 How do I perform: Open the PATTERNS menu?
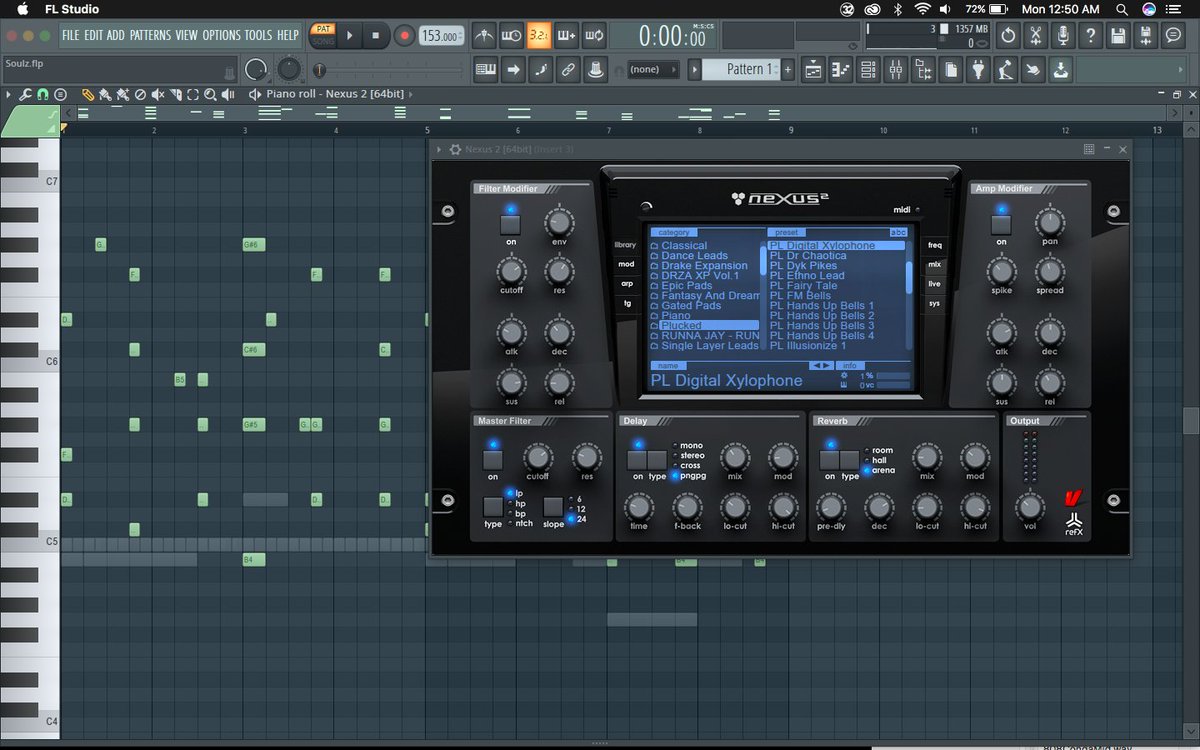click(150, 35)
